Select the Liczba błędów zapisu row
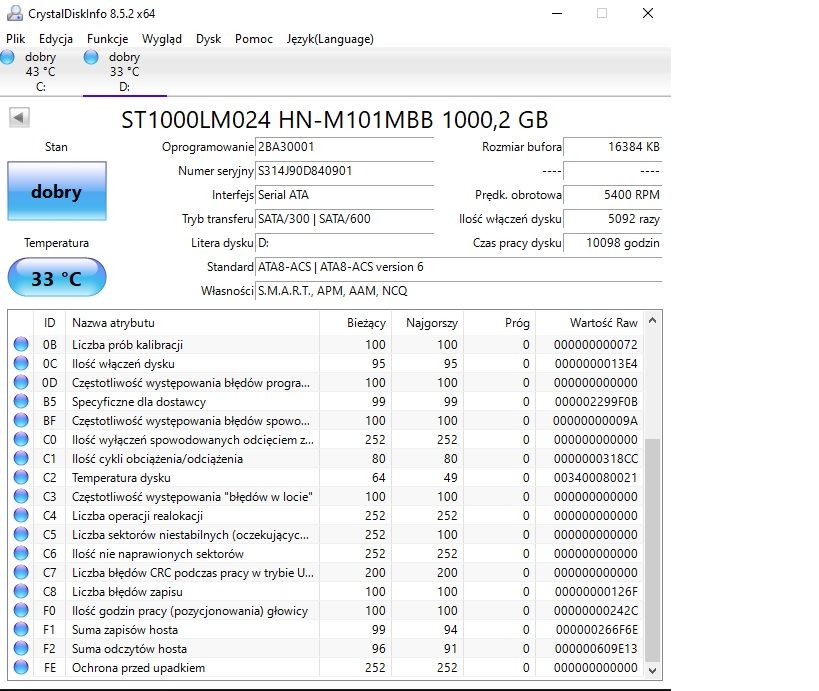The height and width of the screenshot is (691, 819). point(326,591)
